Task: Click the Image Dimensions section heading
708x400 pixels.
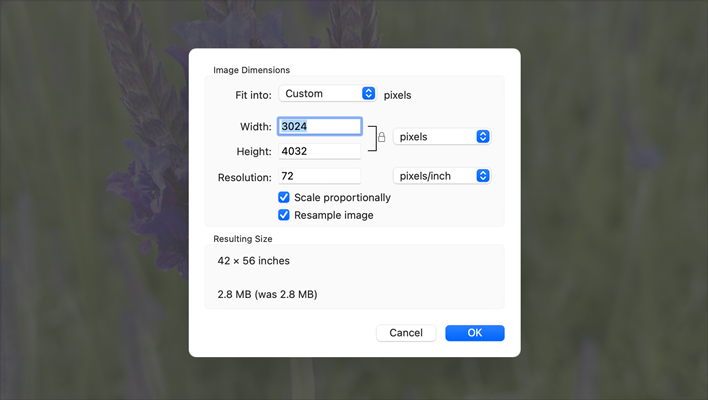Action: [252, 71]
